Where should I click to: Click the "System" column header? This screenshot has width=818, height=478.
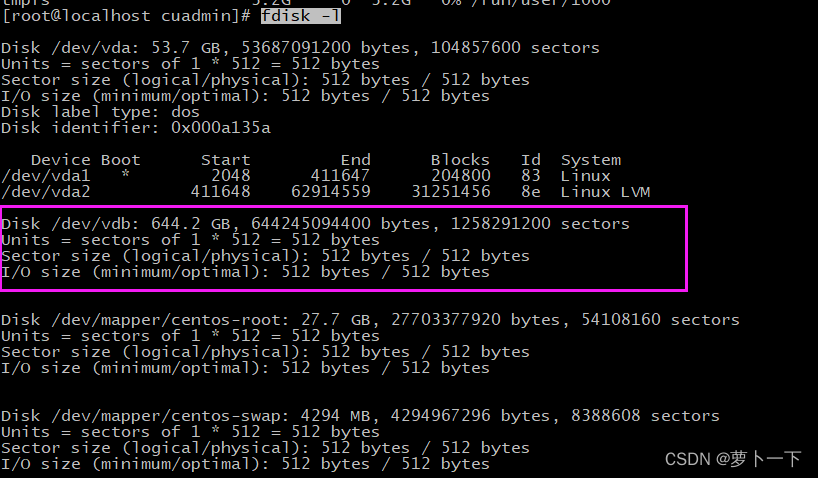point(591,160)
